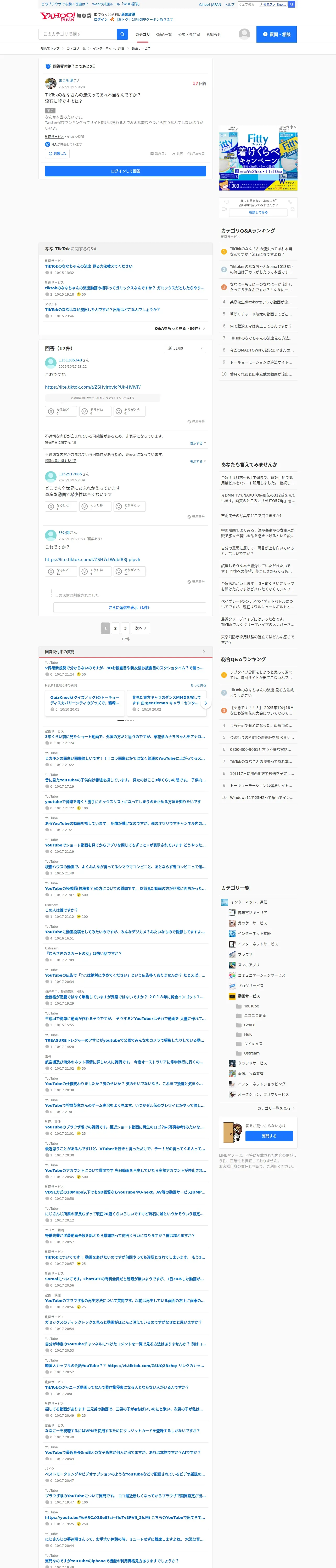Go to answers page 3

coord(125,628)
